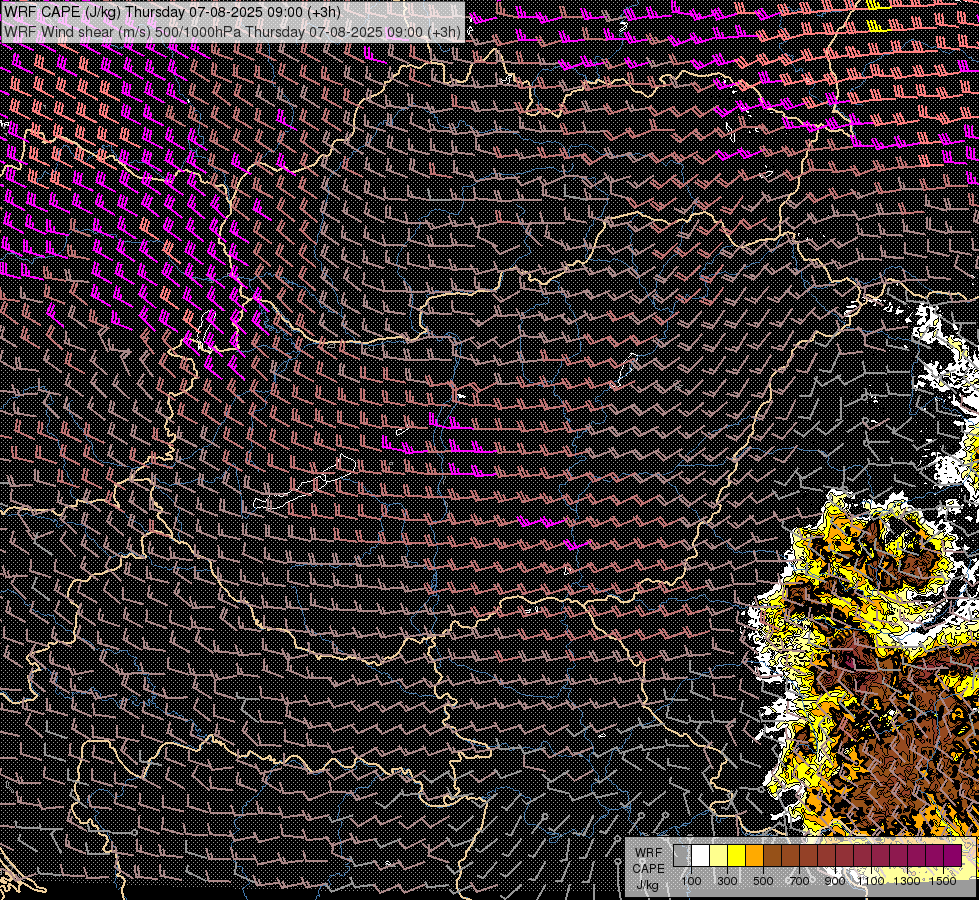Image resolution: width=979 pixels, height=900 pixels.
Task: Click the 900 legend value
Action: 835,881
